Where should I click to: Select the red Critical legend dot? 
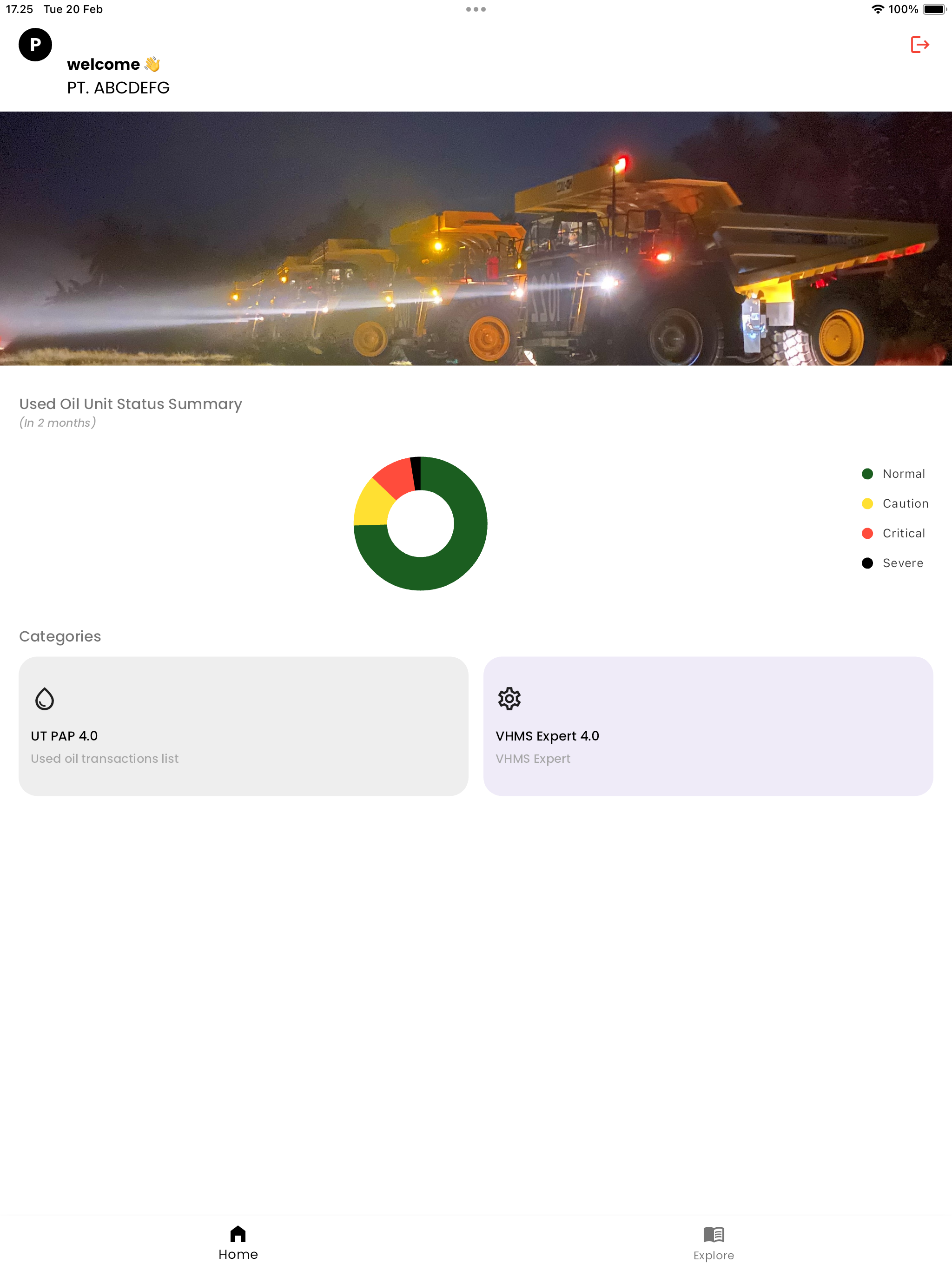point(867,533)
